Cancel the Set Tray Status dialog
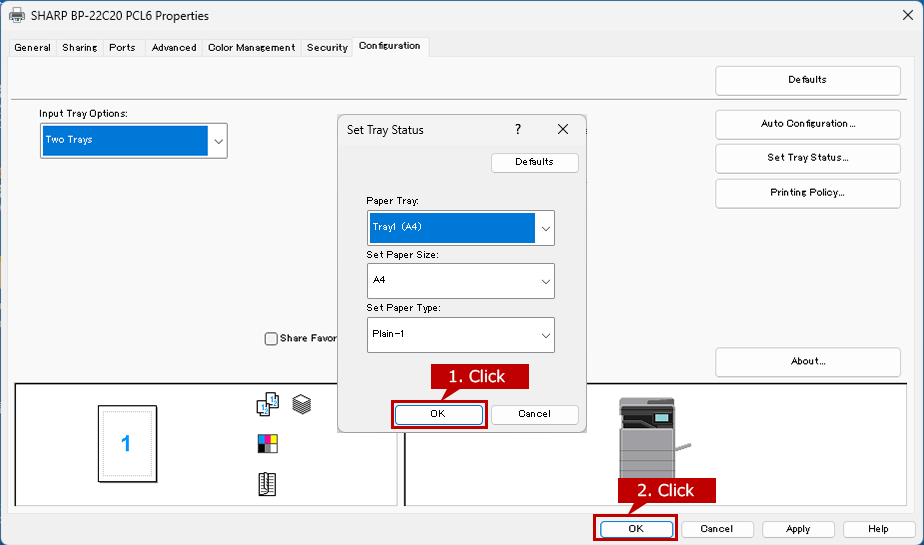The width and height of the screenshot is (924, 545). [x=534, y=414]
